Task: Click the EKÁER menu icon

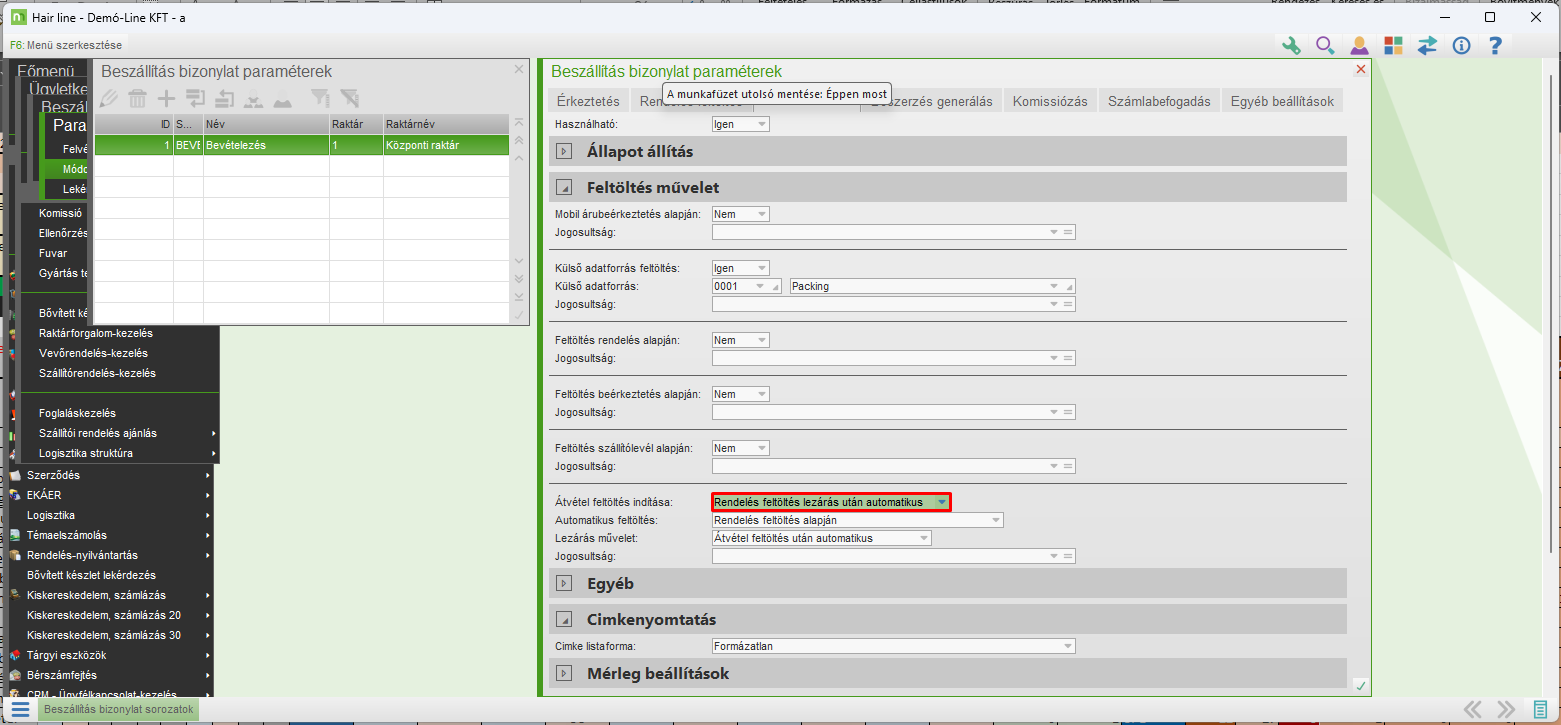Action: [x=15, y=495]
